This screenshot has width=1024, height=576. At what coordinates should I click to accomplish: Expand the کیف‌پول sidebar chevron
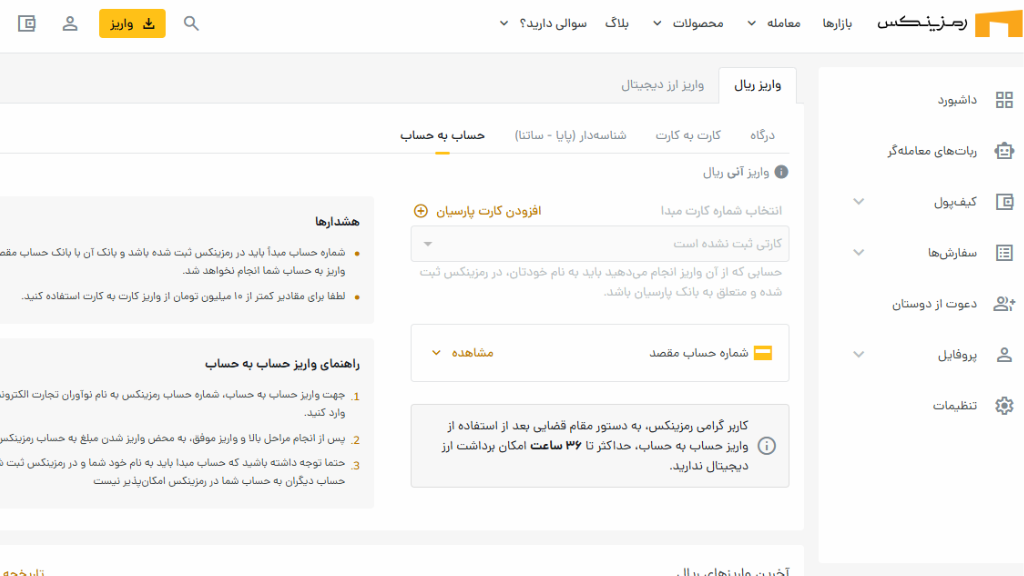tap(859, 202)
